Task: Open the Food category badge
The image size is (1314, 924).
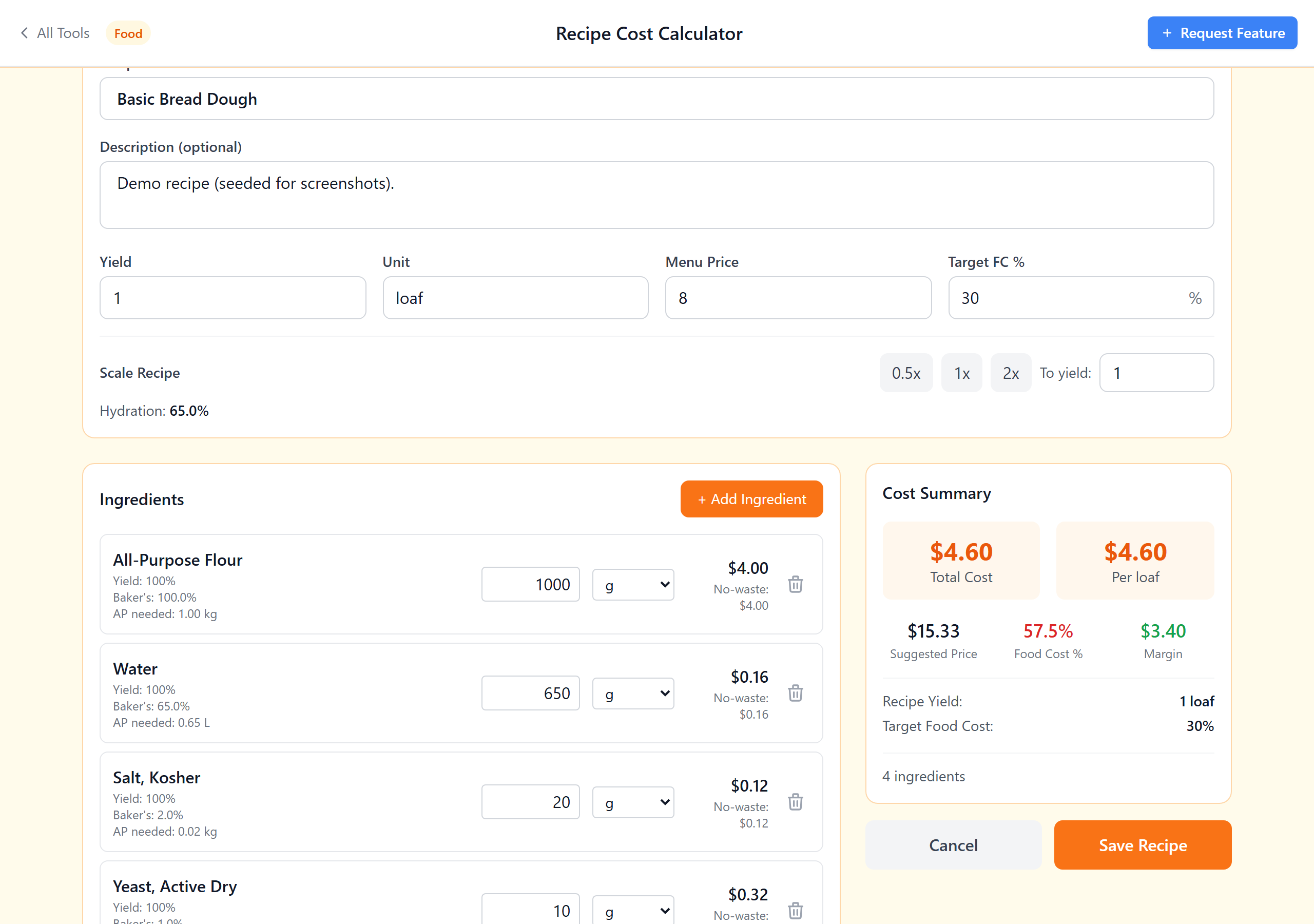Action: (x=128, y=33)
